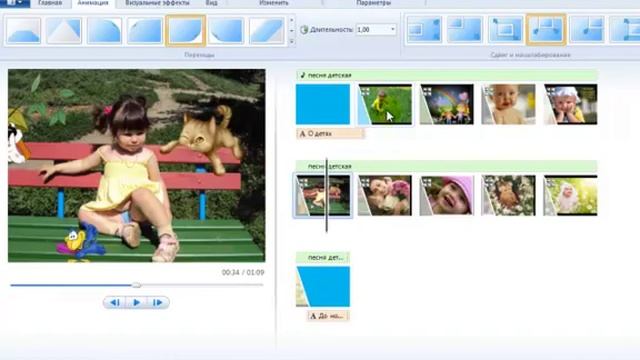Select the 'песня дет...' audio track in third row
The width and height of the screenshot is (640, 360).
[x=323, y=258]
